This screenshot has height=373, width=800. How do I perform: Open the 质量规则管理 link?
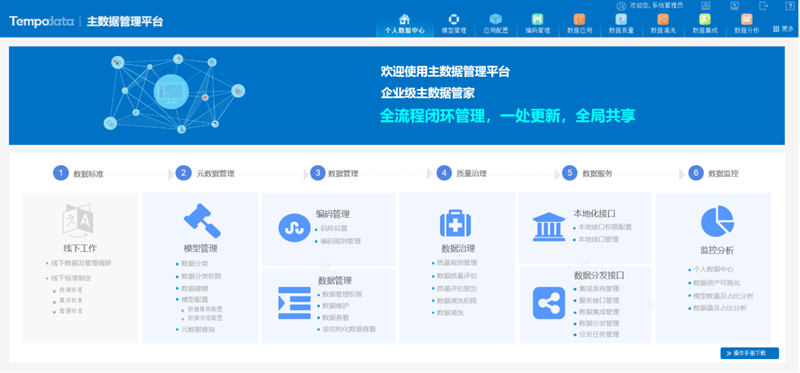pos(457,263)
